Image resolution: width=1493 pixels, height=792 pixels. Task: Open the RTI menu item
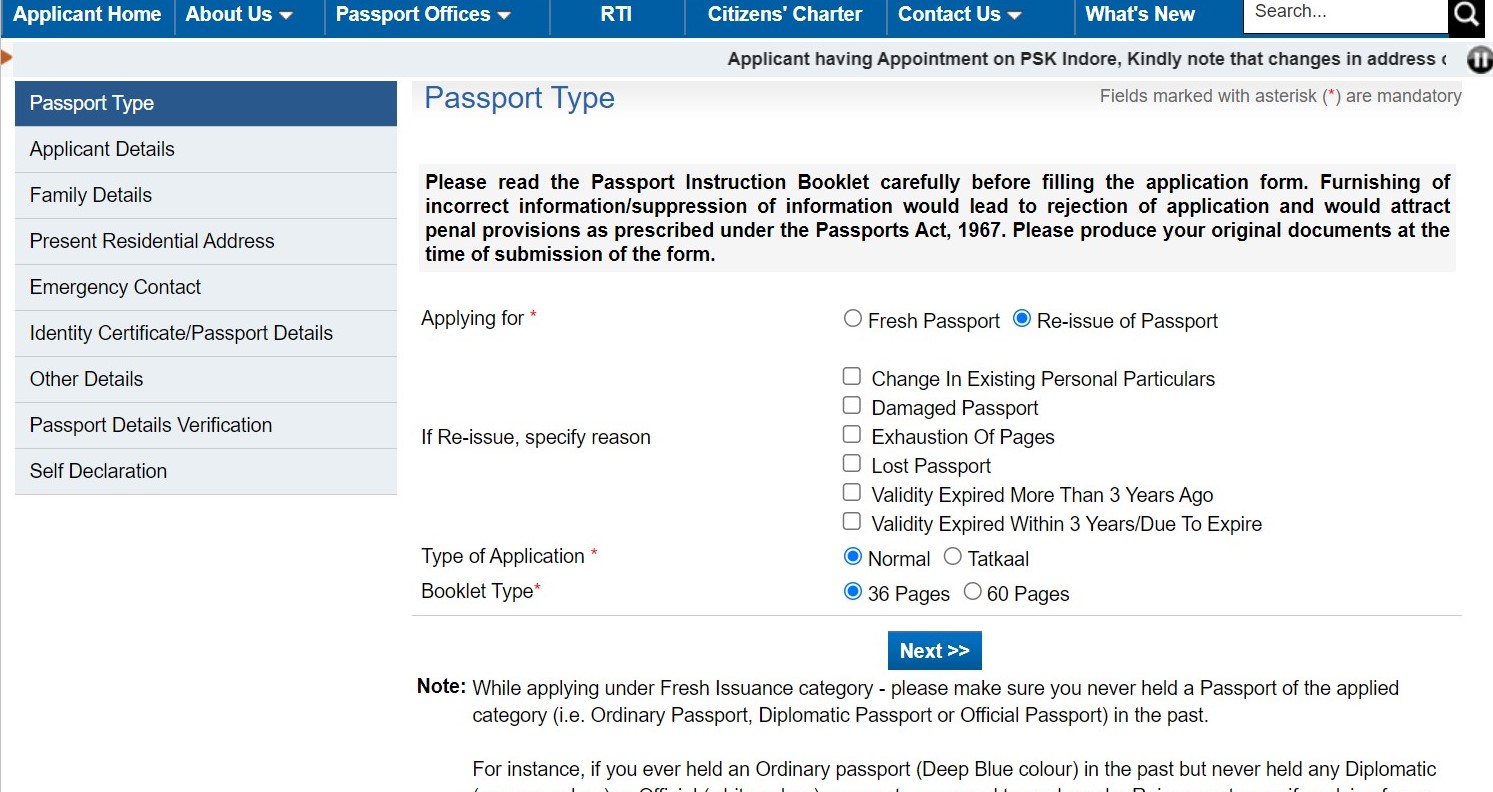(x=616, y=15)
